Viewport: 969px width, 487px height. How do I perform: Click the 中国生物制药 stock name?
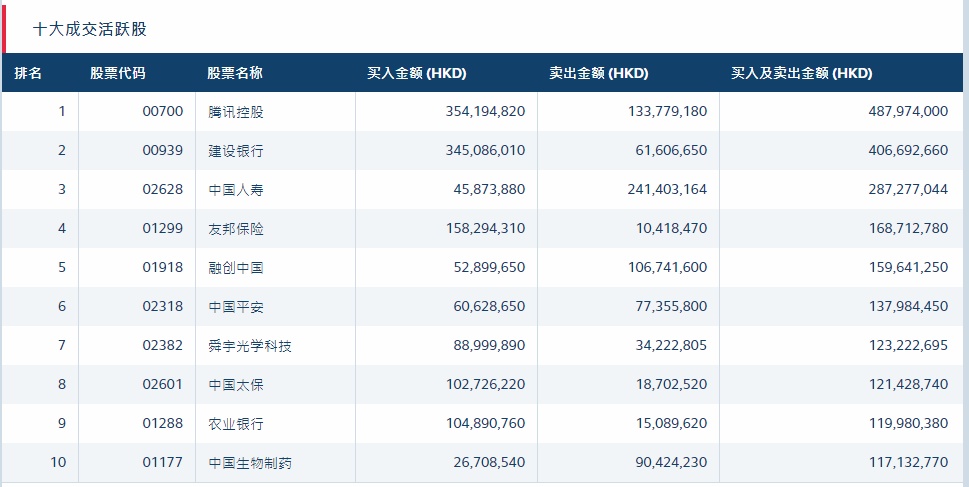click(x=250, y=462)
